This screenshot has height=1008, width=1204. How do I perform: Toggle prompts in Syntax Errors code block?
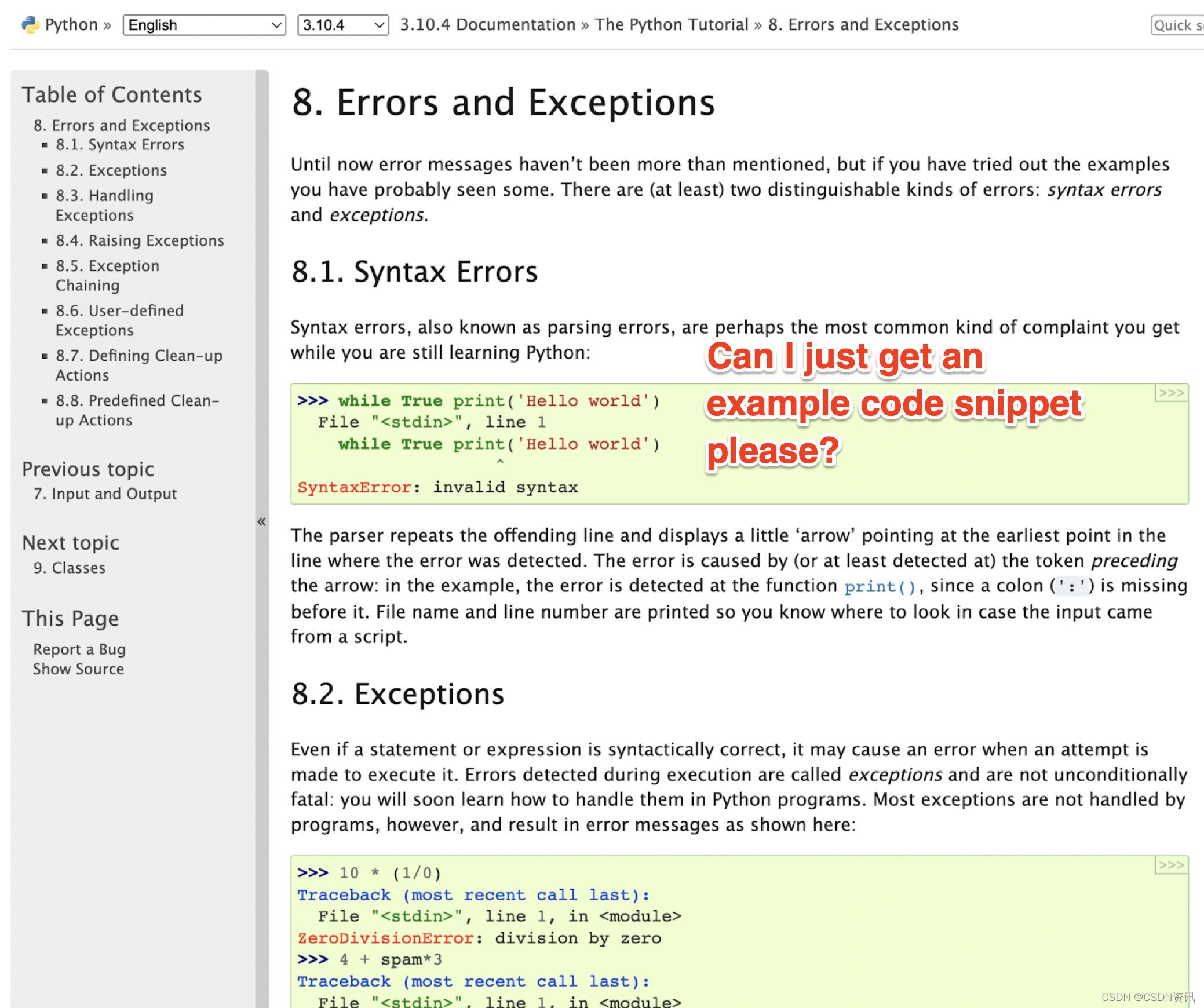tap(1170, 393)
